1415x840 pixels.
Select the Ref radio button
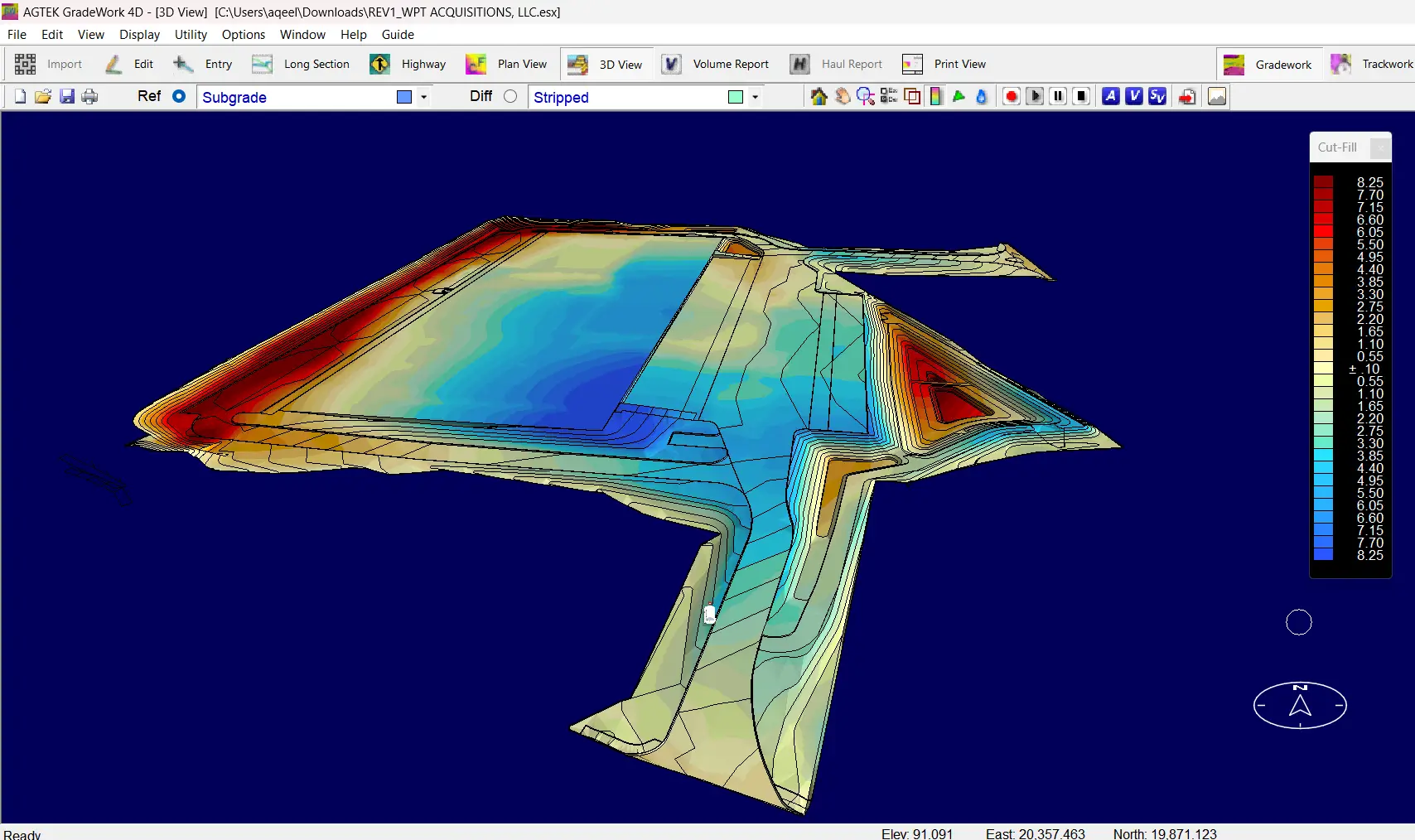(x=179, y=96)
